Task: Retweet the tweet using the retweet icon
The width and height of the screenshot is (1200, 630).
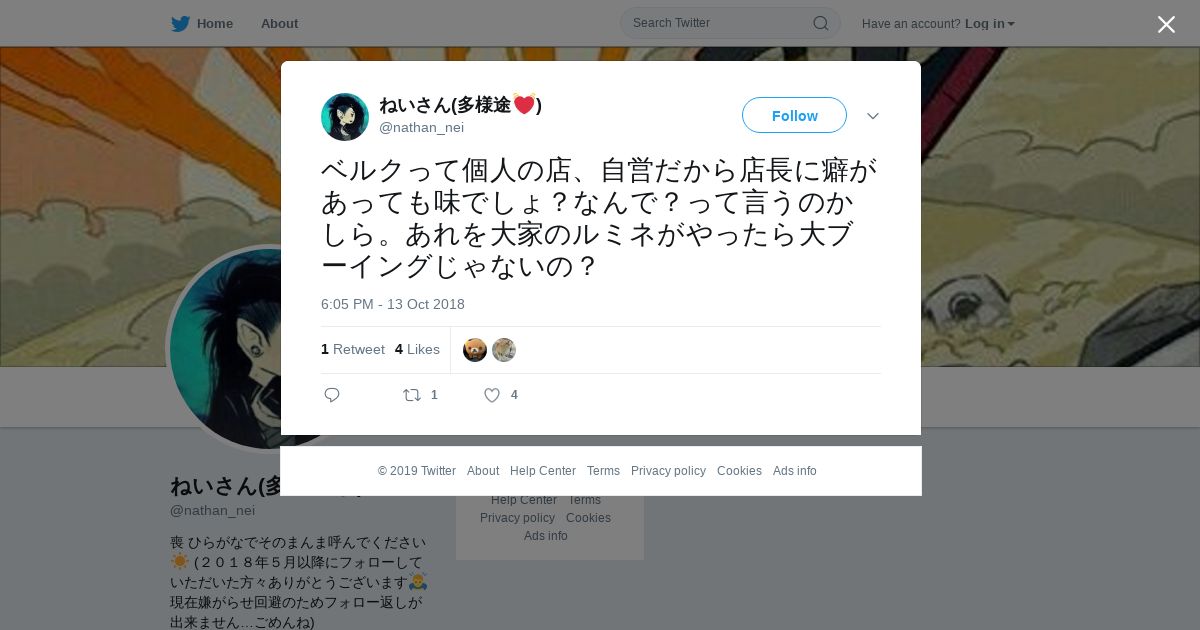Action: coord(412,395)
